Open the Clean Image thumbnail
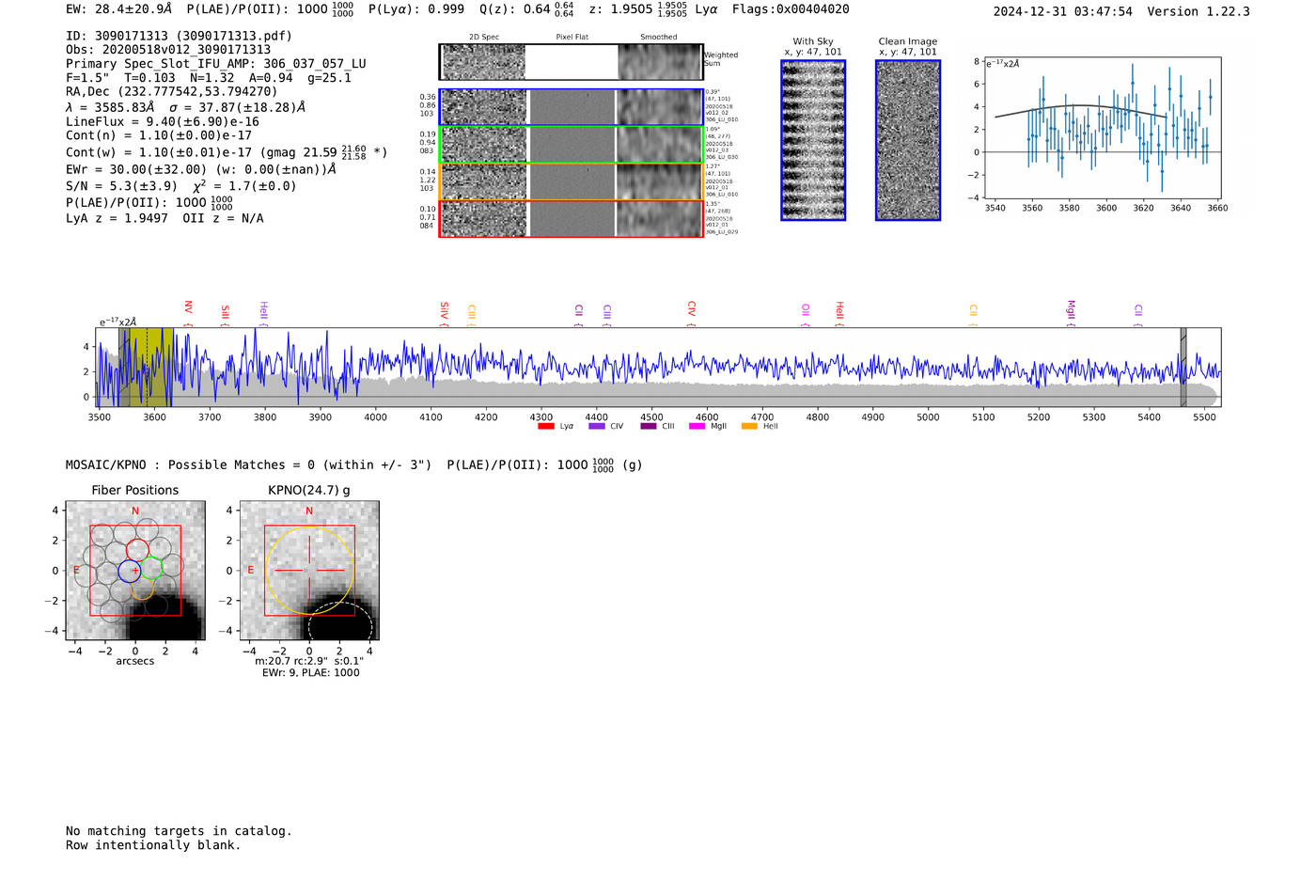This screenshot has width=1316, height=896. point(908,140)
